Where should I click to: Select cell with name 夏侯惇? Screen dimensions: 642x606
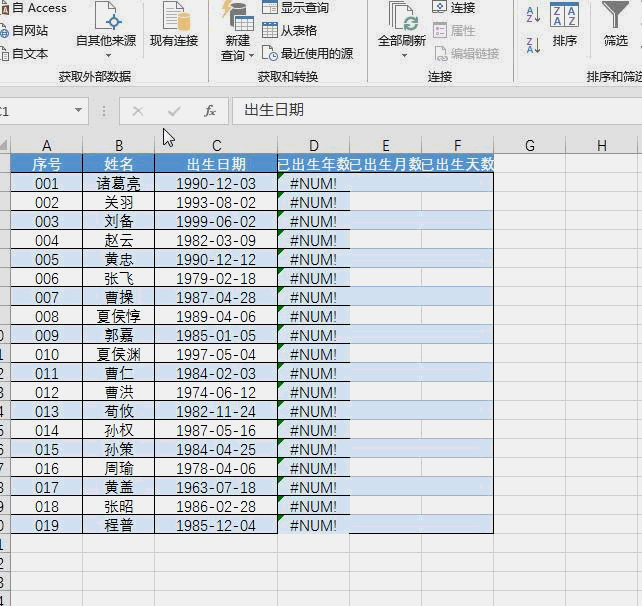119,316
